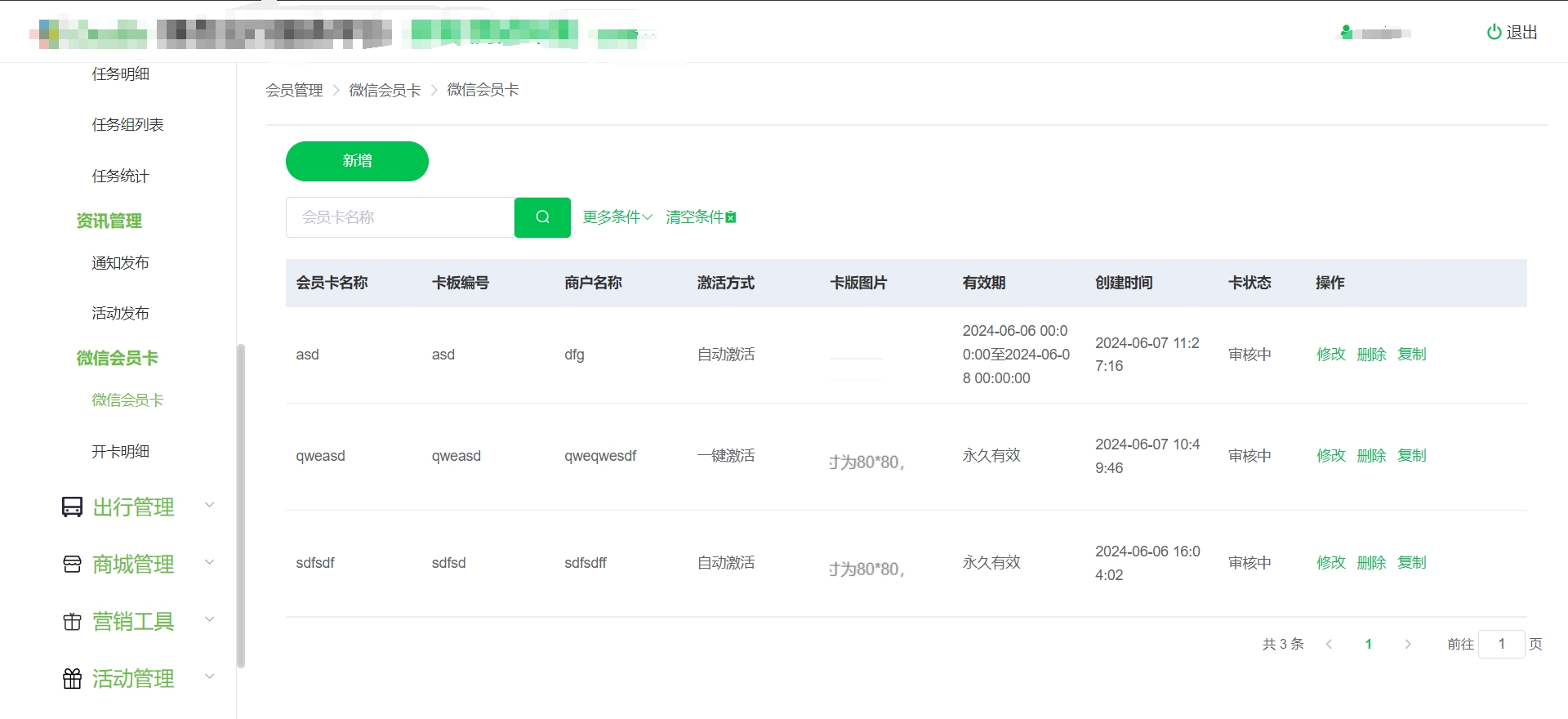Expand the 出行管理 menu chevron

pyautogui.click(x=209, y=505)
